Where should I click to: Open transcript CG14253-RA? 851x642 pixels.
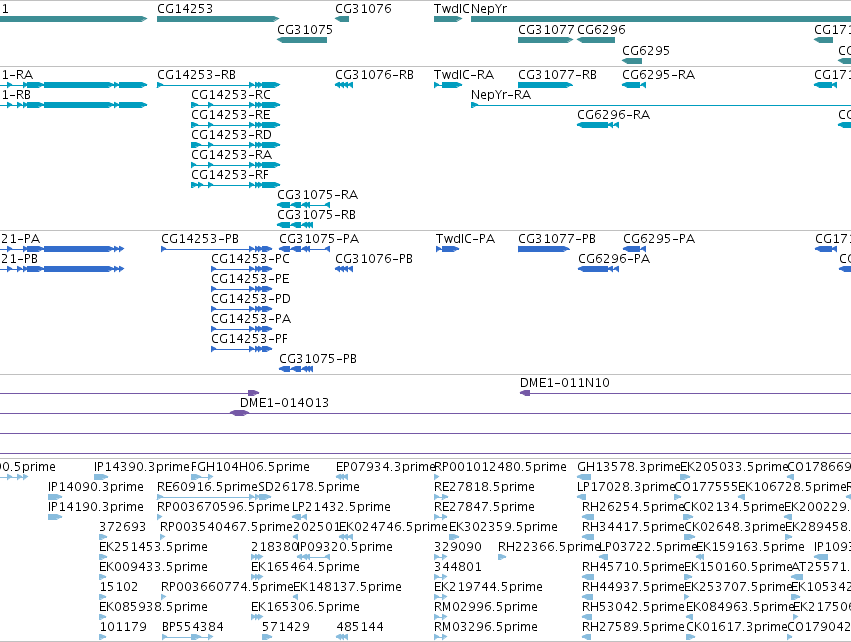[x=231, y=155]
